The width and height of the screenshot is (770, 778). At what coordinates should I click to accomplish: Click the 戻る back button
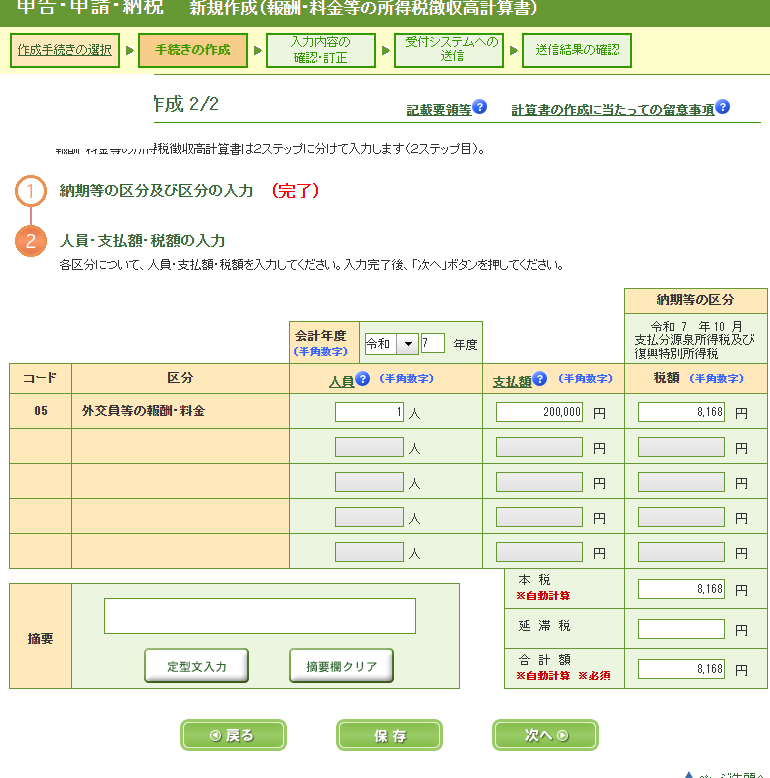[233, 735]
